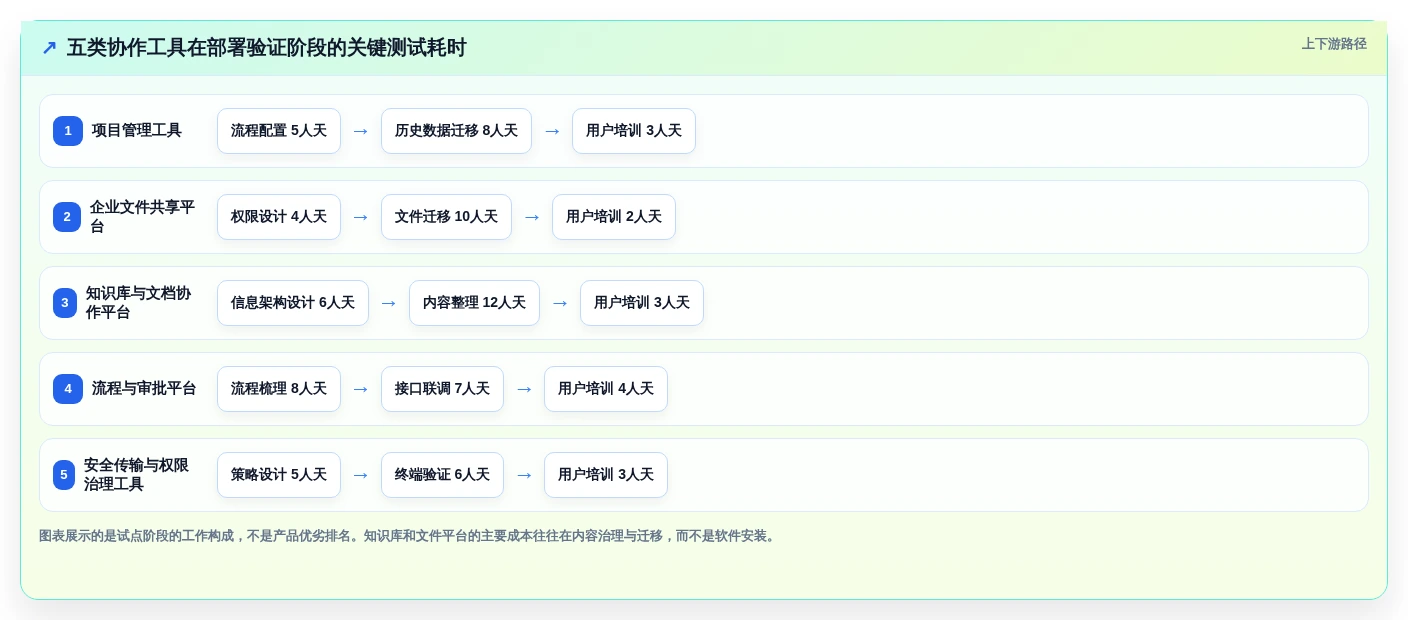Click number badge 1 for 项目管理工具
This screenshot has width=1408, height=620.
point(68,131)
